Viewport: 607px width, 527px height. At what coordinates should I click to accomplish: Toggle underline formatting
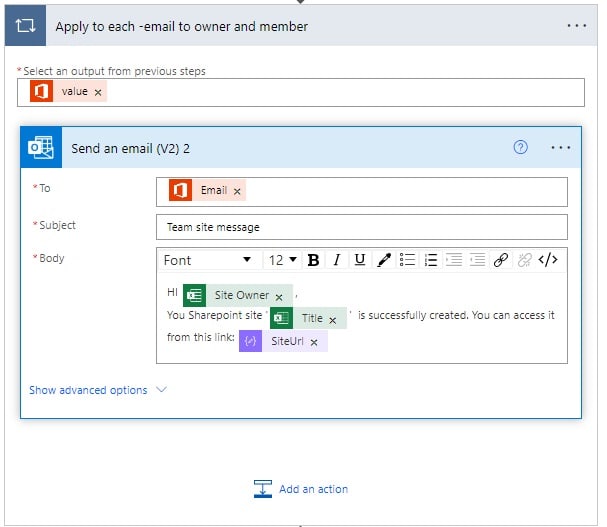tap(360, 260)
